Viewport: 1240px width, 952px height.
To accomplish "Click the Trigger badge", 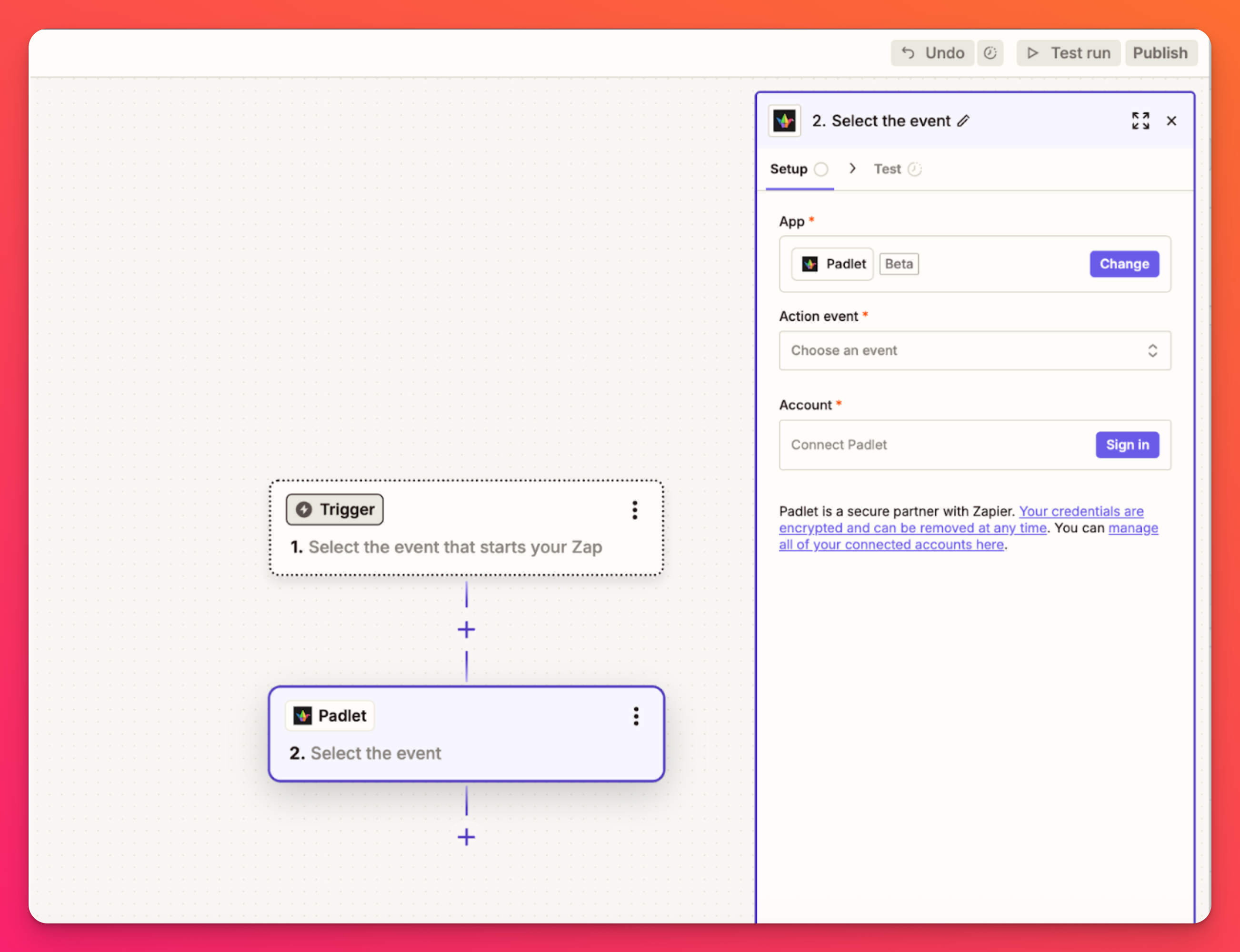I will (334, 509).
